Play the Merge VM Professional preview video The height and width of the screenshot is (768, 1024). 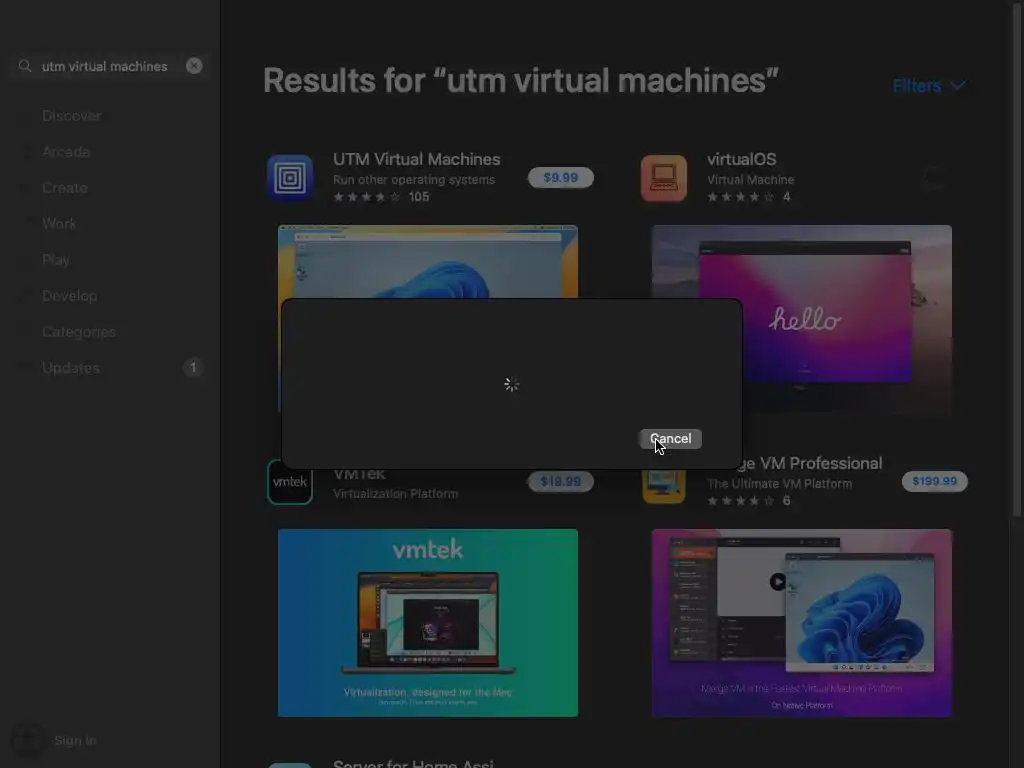[x=778, y=581]
